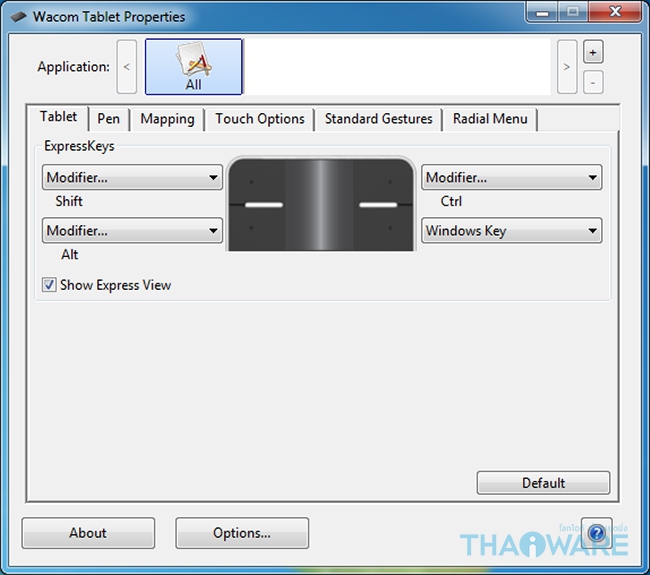
Task: Go to Standard Gestures tab
Action: click(378, 119)
